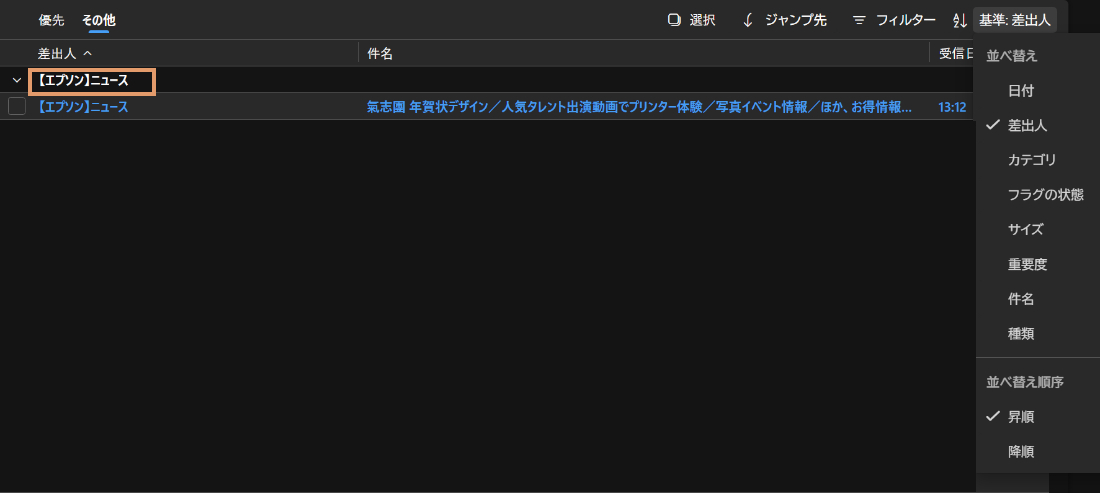Open the email with subject 氣志團 年賀状デザイン

(x=640, y=107)
